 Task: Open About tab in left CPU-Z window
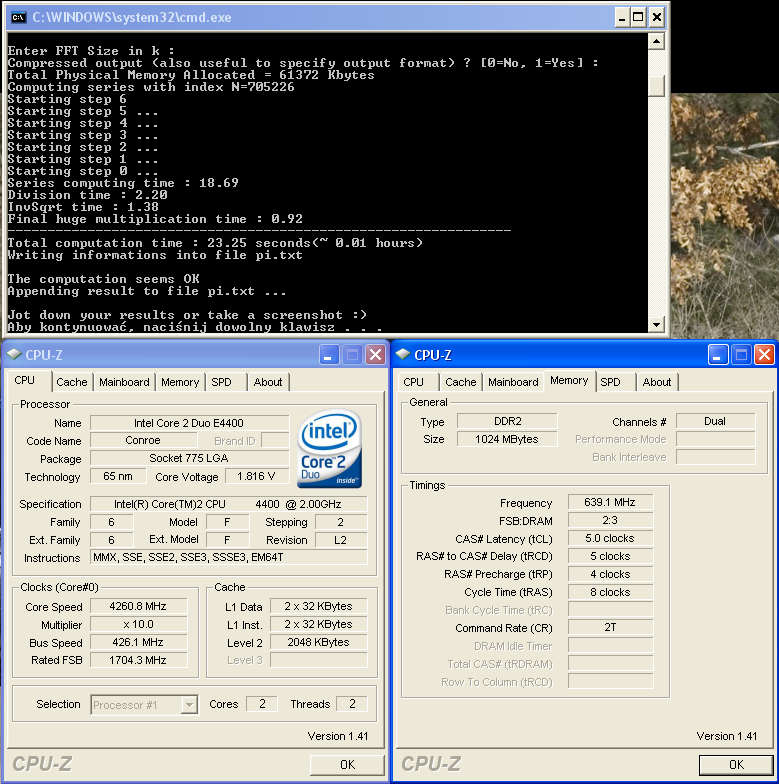point(268,382)
